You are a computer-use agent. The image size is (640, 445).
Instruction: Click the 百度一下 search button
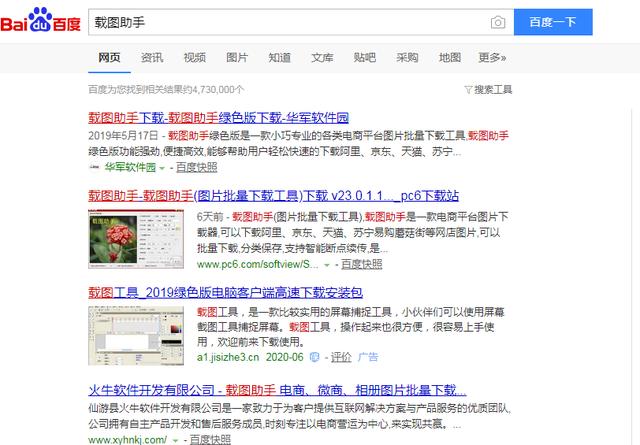553,22
